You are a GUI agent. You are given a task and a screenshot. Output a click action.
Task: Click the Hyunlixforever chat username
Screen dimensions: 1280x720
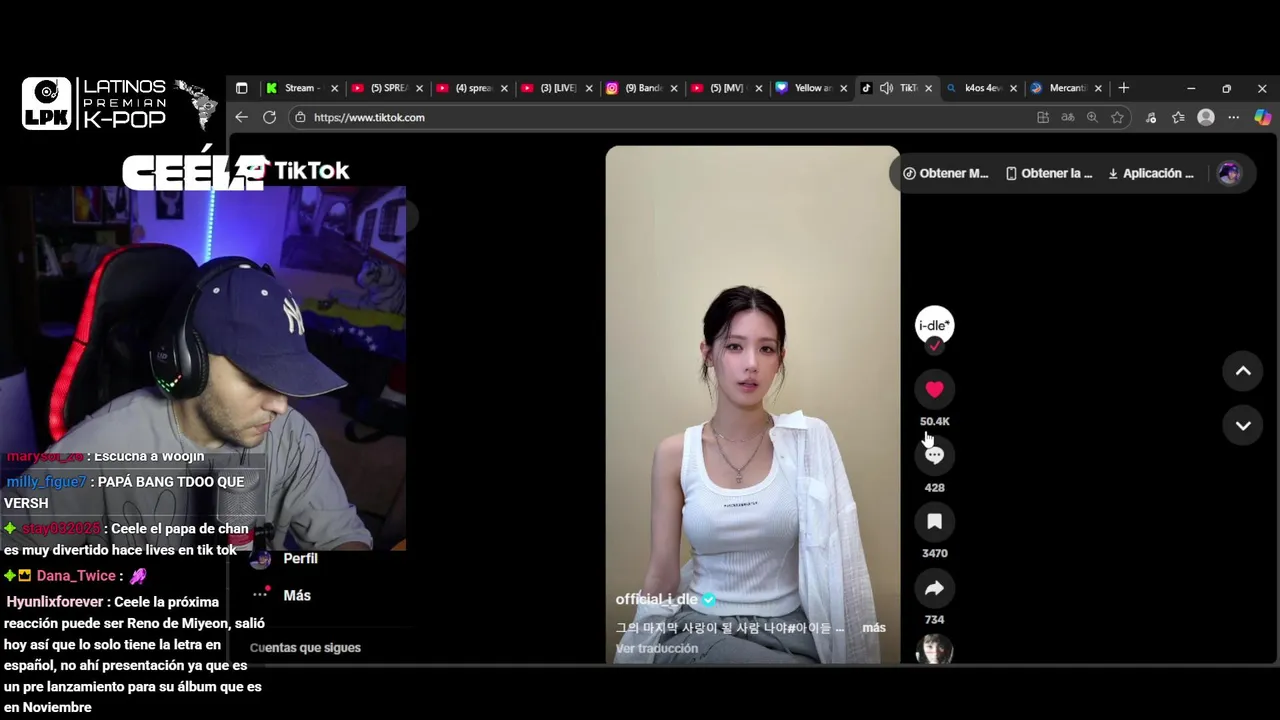coord(55,602)
